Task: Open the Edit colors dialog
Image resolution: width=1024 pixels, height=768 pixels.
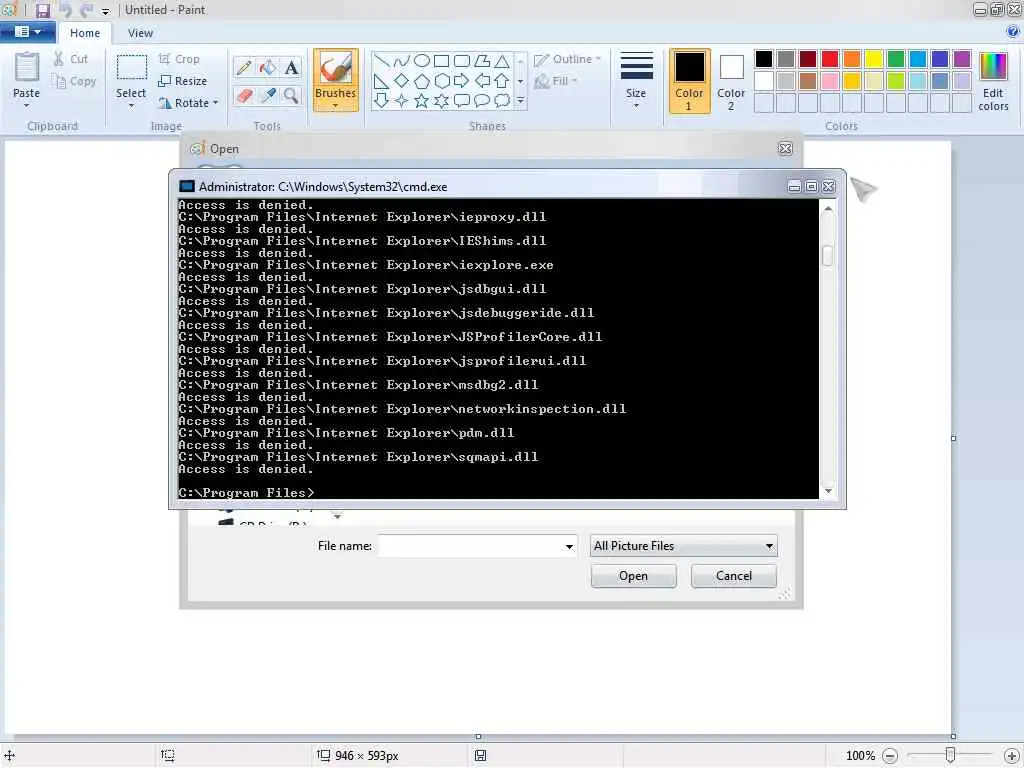Action: click(x=993, y=81)
